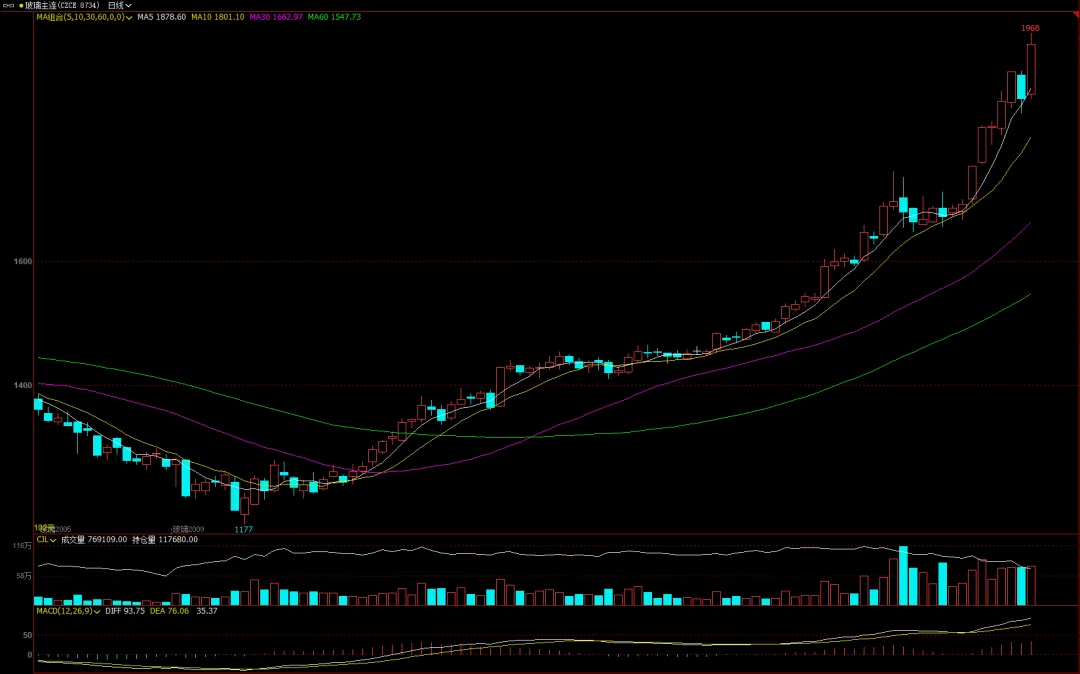Expand the MA组合(5,10,30,60,0,0) indicator dropdown
The height and width of the screenshot is (674, 1080).
point(129,17)
